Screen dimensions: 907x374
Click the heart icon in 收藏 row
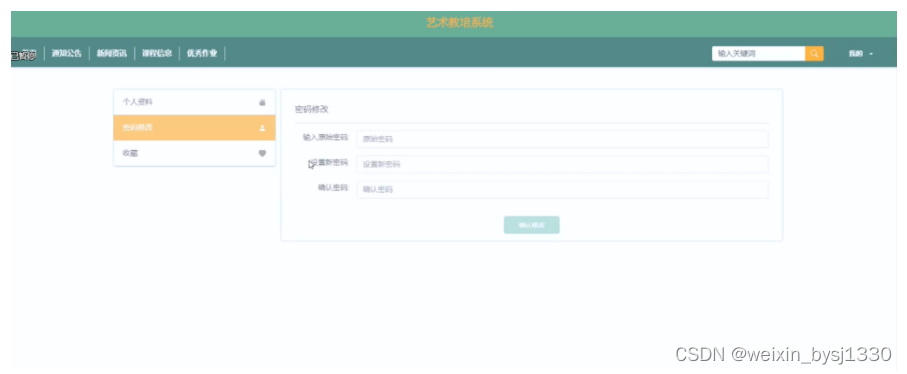click(262, 153)
